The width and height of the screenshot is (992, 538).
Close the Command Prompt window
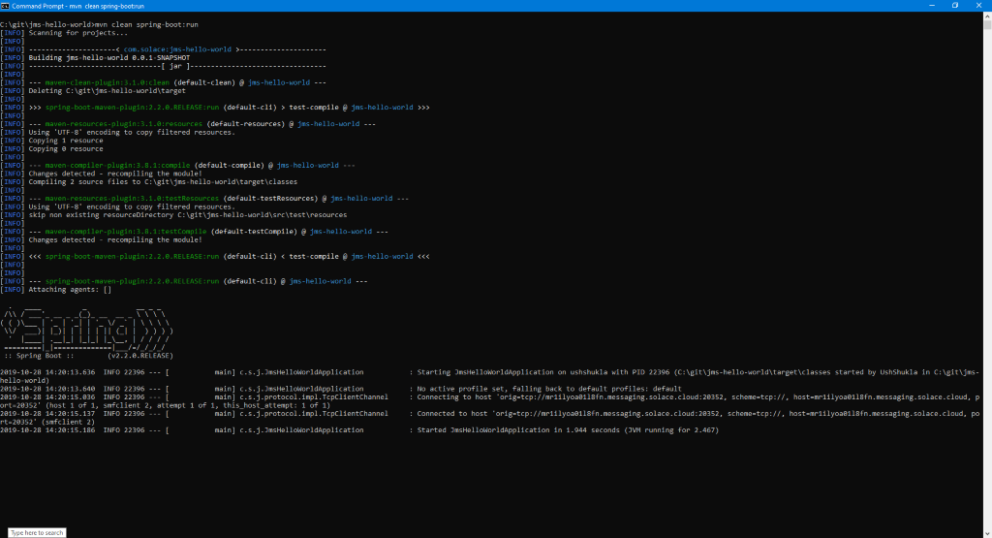(981, 5)
